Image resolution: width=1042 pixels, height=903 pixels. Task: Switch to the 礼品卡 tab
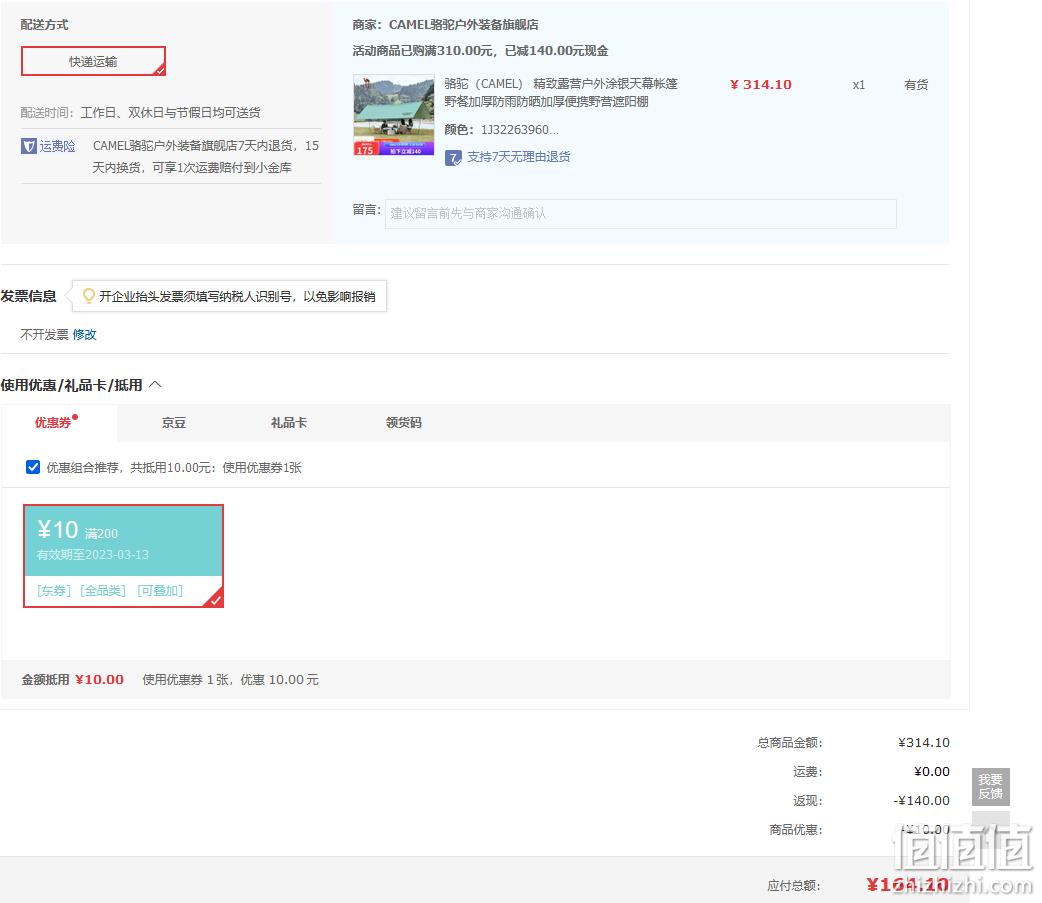tap(288, 423)
